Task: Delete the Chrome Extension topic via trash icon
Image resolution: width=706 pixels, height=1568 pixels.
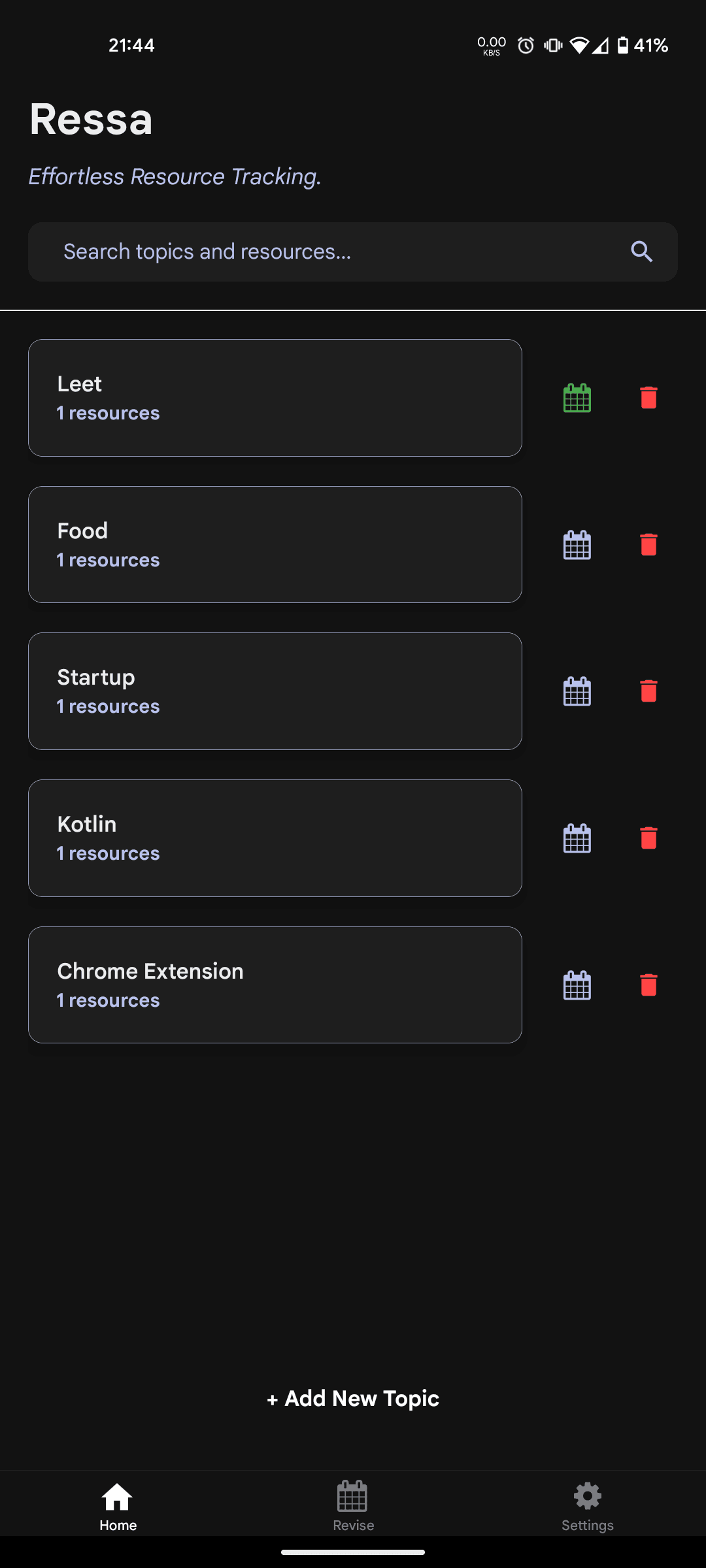Action: click(x=648, y=985)
